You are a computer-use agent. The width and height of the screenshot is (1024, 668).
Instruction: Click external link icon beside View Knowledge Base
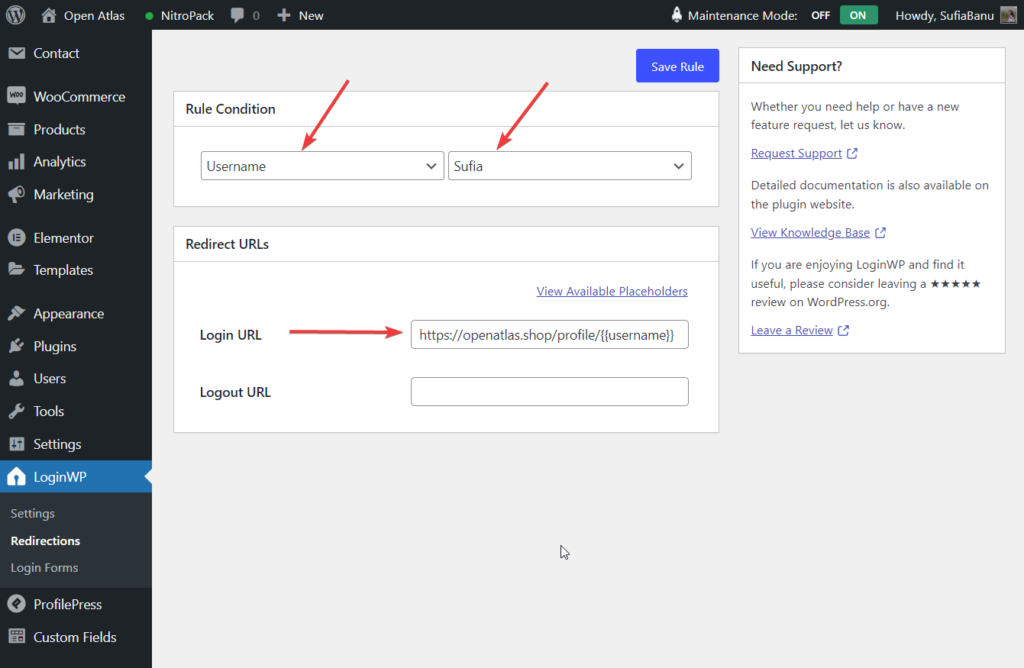pos(880,232)
